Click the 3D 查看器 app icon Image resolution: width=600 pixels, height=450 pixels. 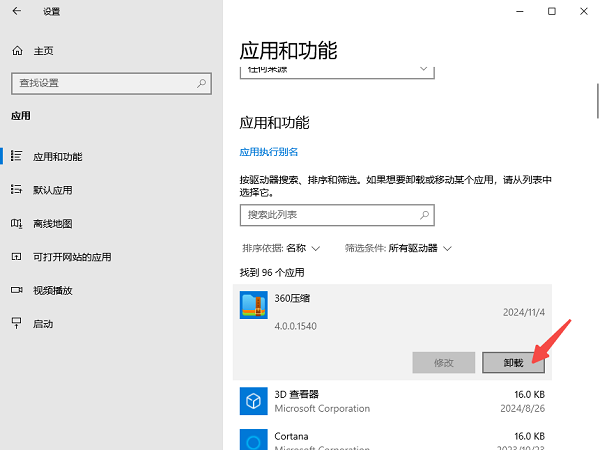pyautogui.click(x=254, y=401)
